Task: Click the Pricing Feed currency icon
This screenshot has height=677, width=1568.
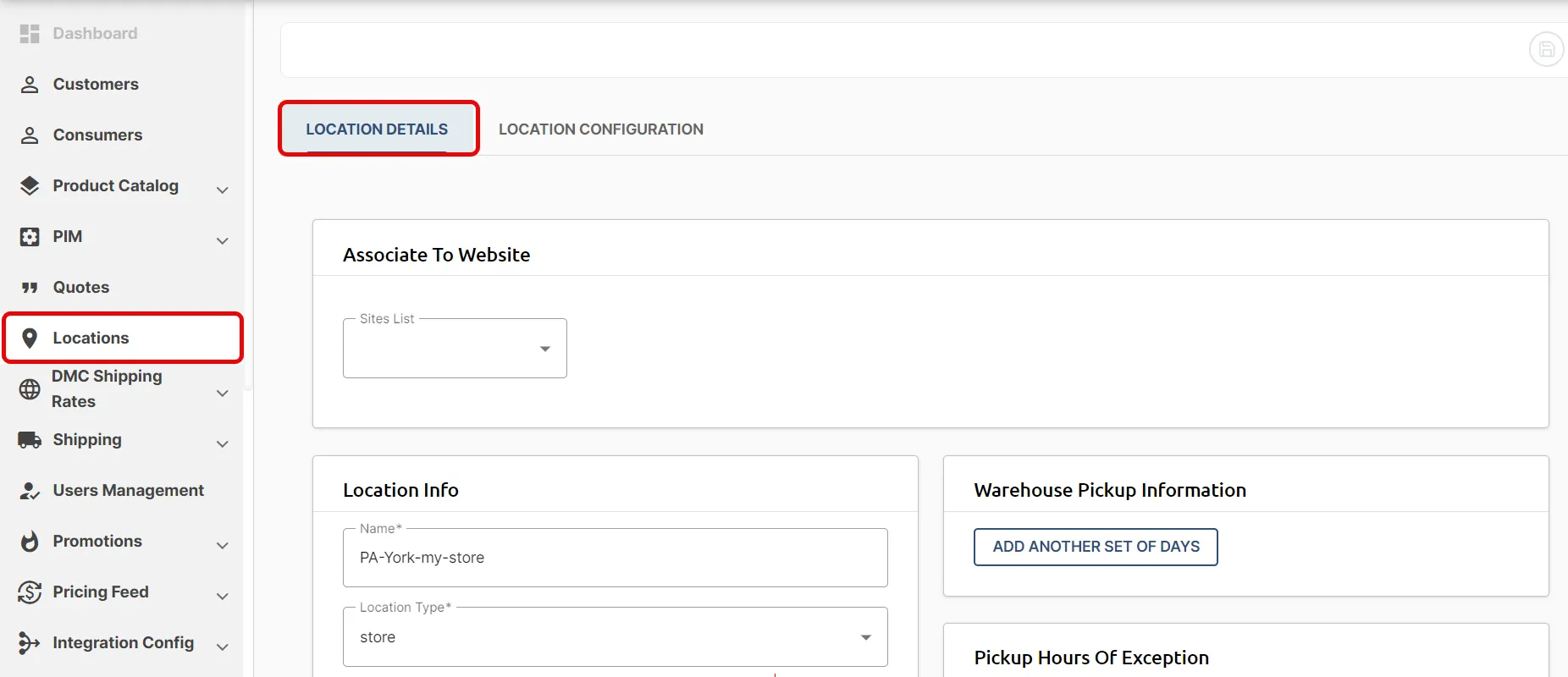Action: tap(30, 592)
